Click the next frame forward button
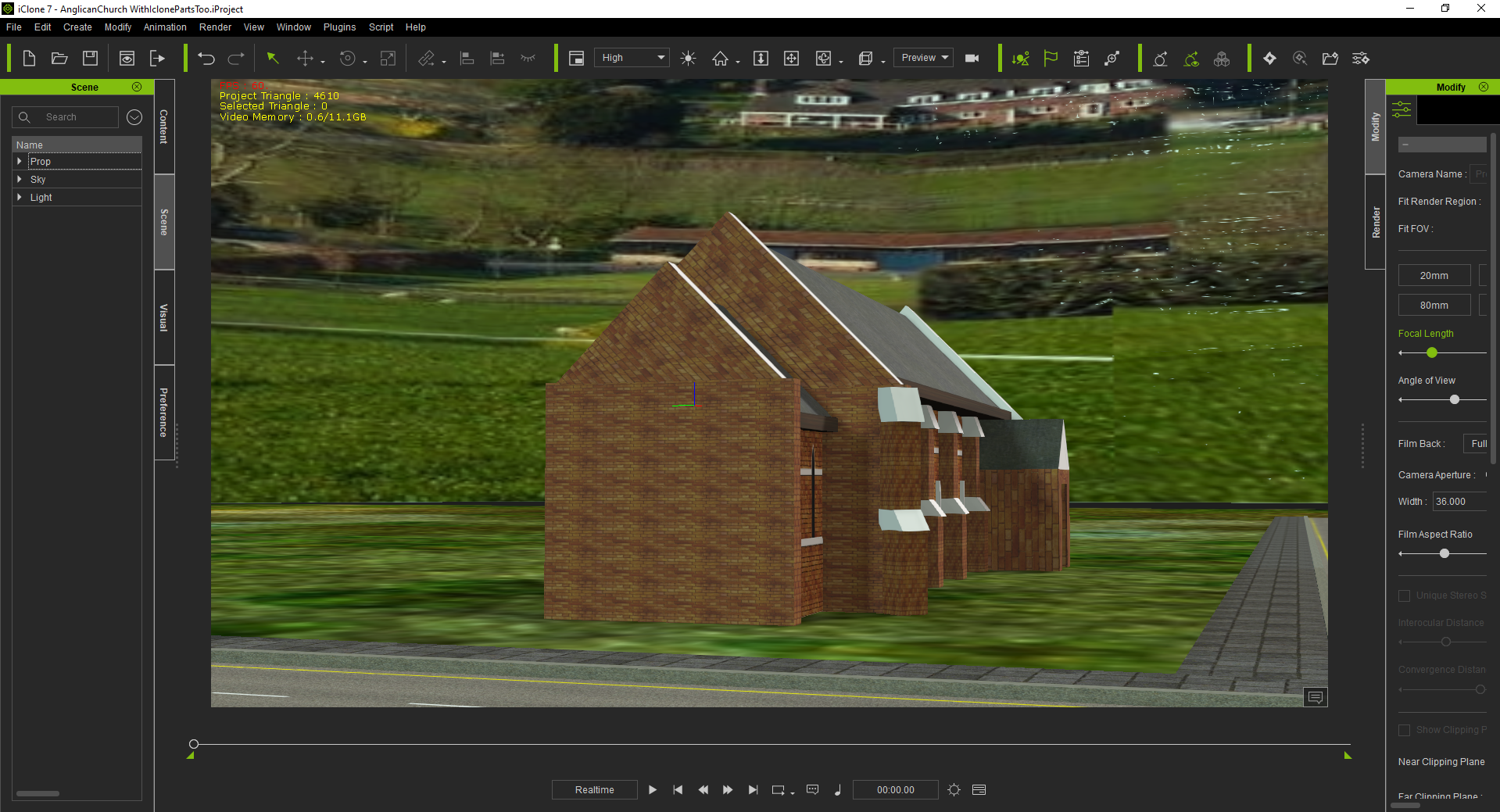This screenshot has width=1500, height=812. (728, 790)
